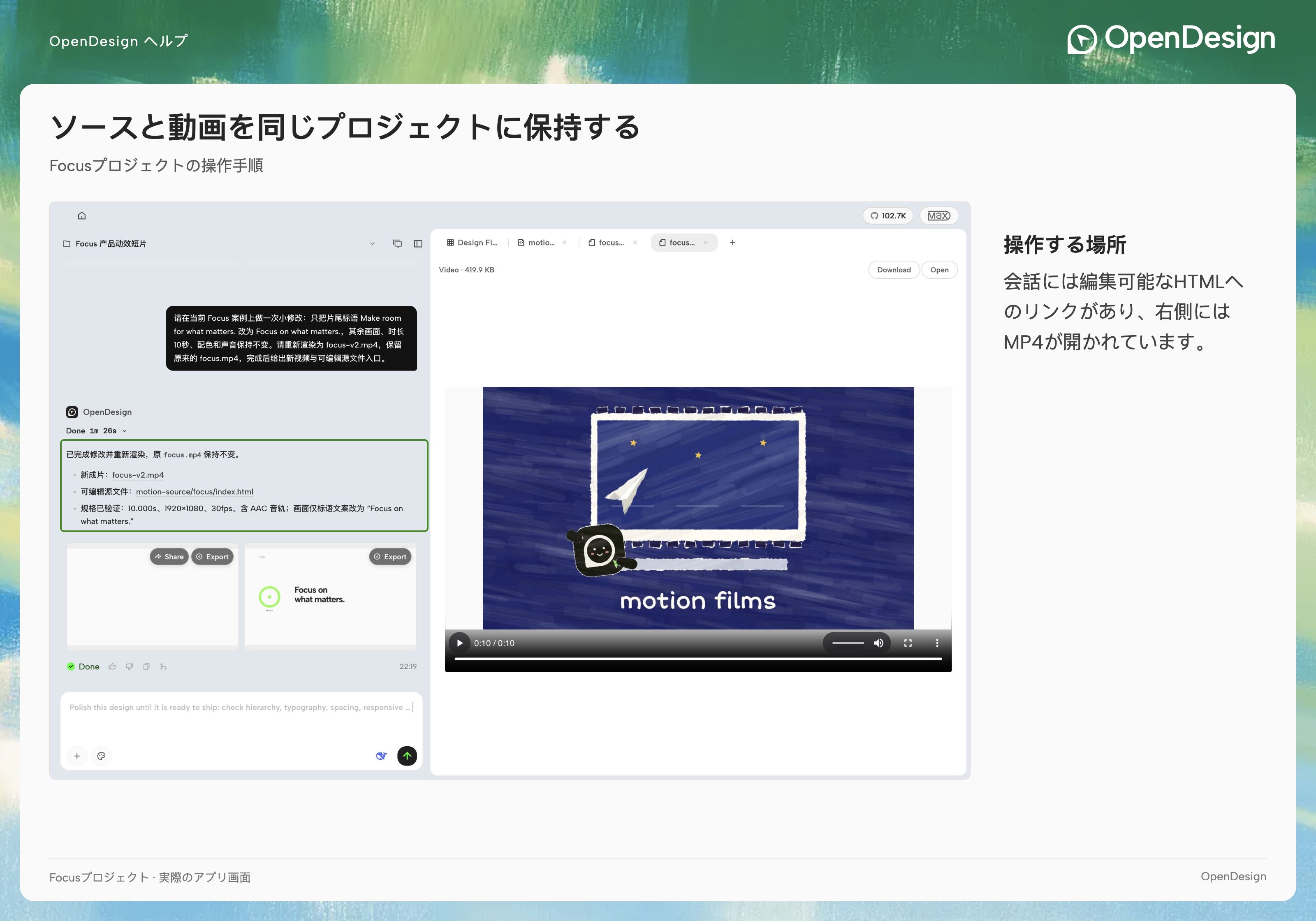Click the user message bubble about Focus
The image size is (1316, 921).
(291, 338)
